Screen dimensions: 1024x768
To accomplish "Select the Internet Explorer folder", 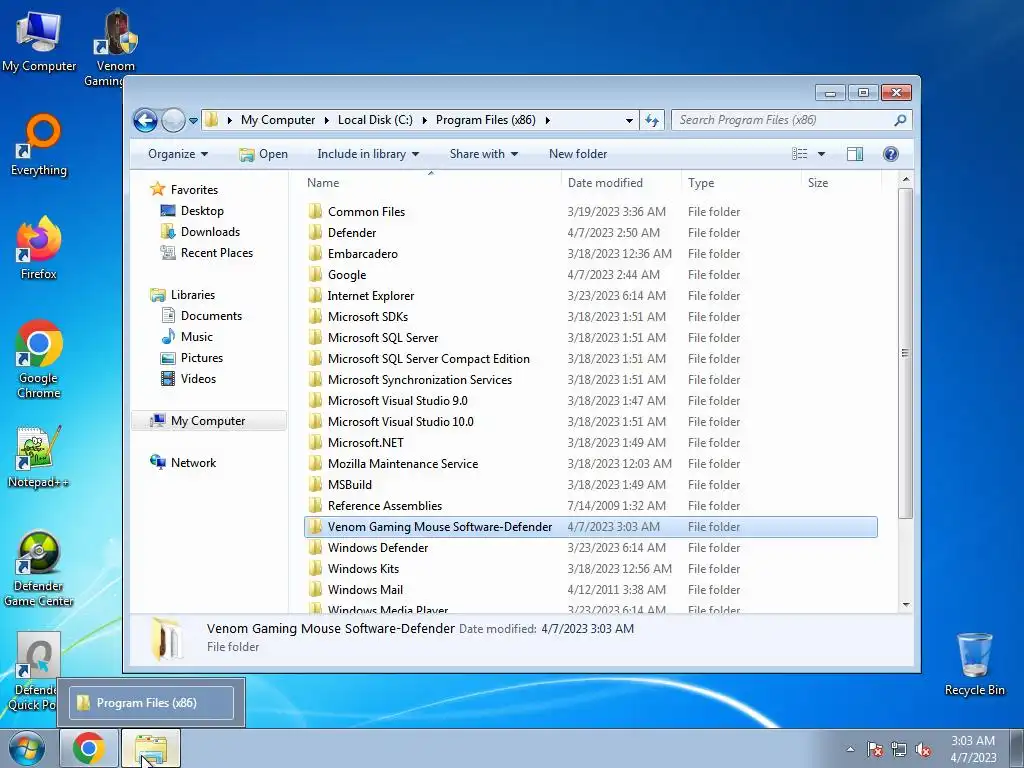I will (590, 296).
